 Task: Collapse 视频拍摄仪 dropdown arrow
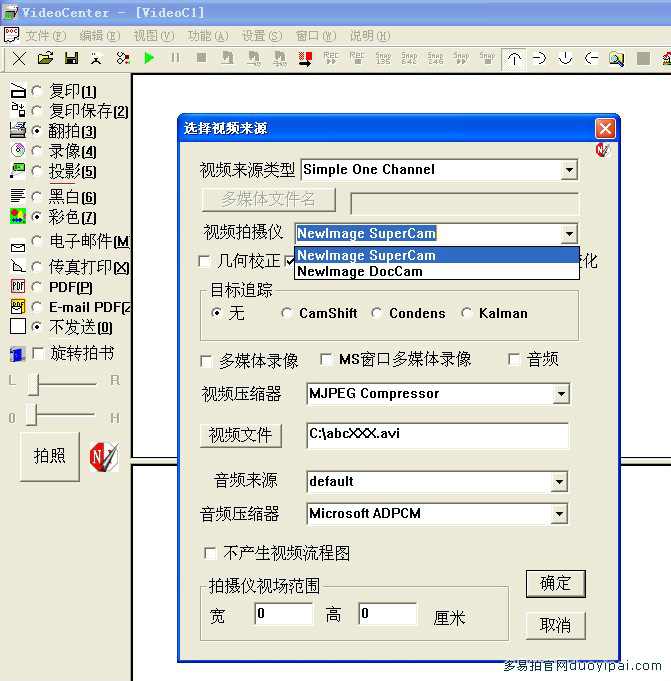click(x=569, y=234)
